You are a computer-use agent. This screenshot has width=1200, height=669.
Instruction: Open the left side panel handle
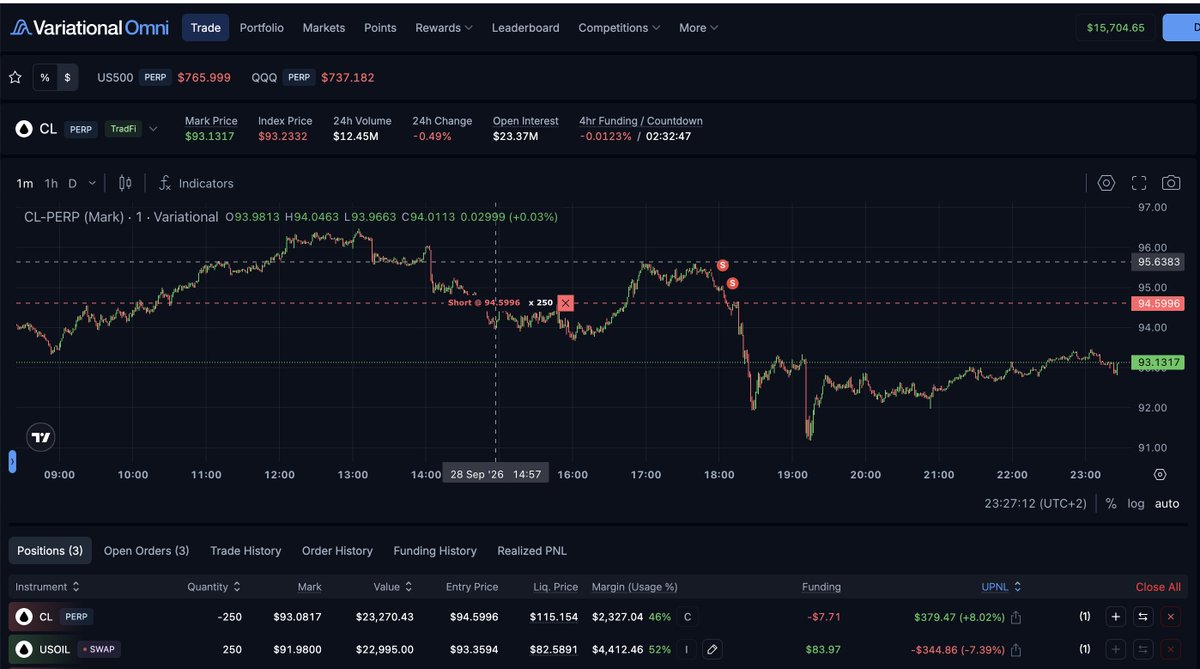pos(12,461)
